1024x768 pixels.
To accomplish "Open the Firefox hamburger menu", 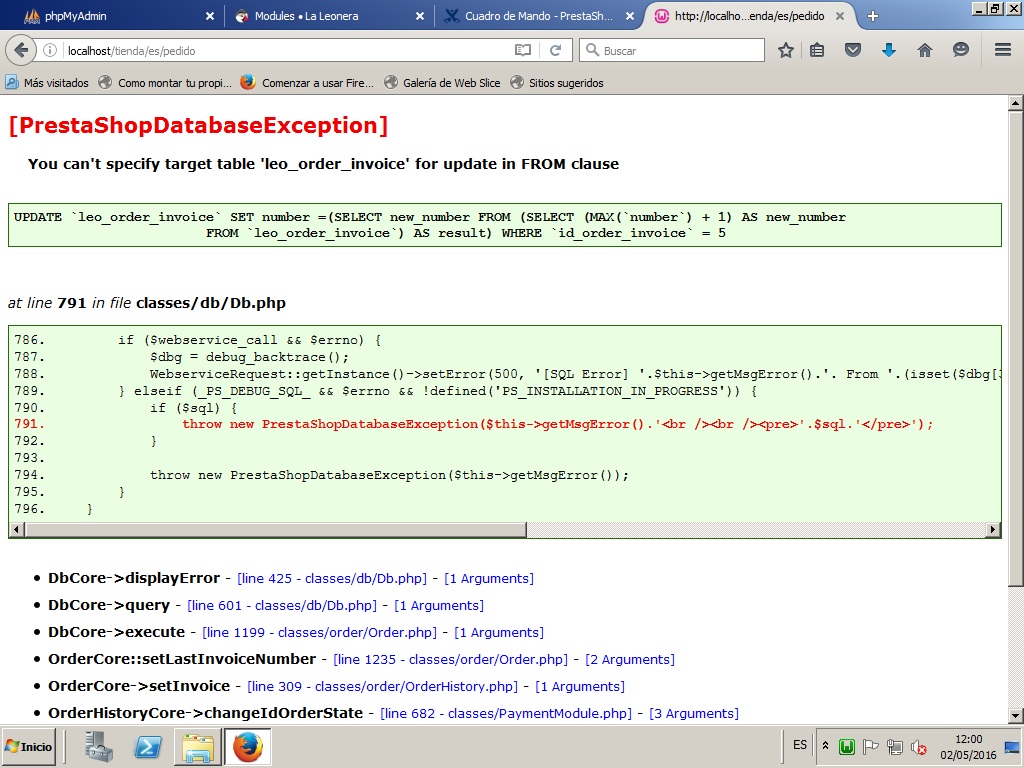I will (1003, 50).
